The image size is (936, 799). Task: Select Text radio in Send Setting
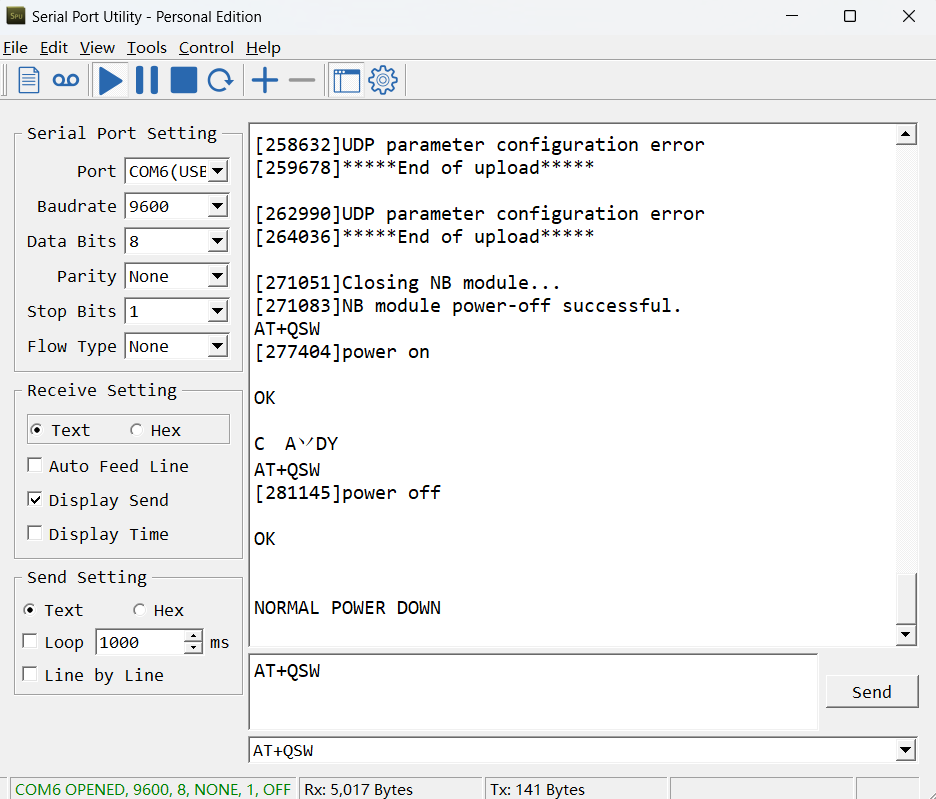point(29,610)
